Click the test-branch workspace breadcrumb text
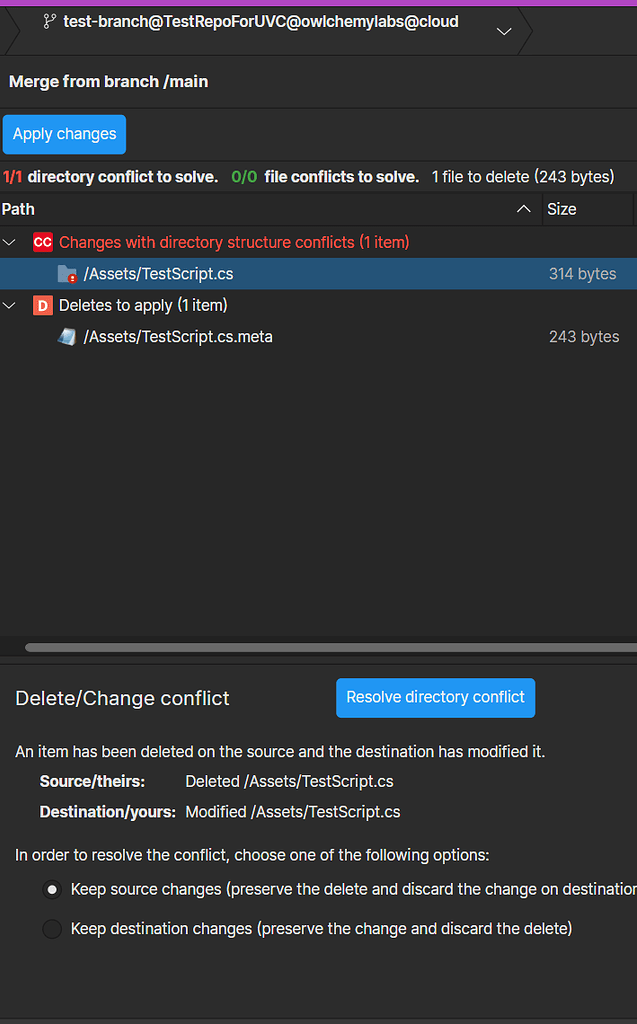 point(261,21)
